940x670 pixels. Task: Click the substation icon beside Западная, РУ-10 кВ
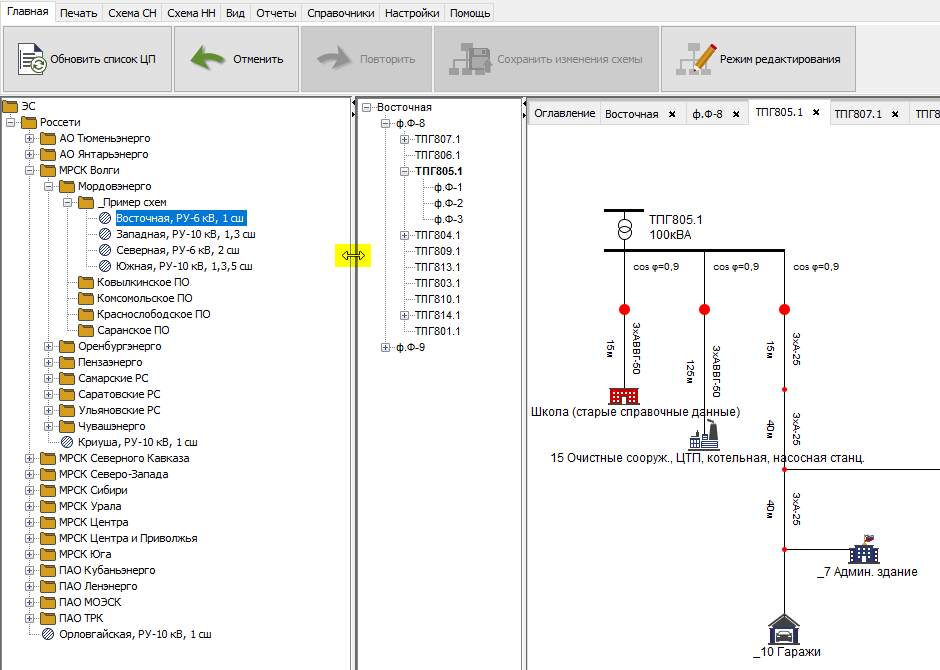(x=105, y=234)
